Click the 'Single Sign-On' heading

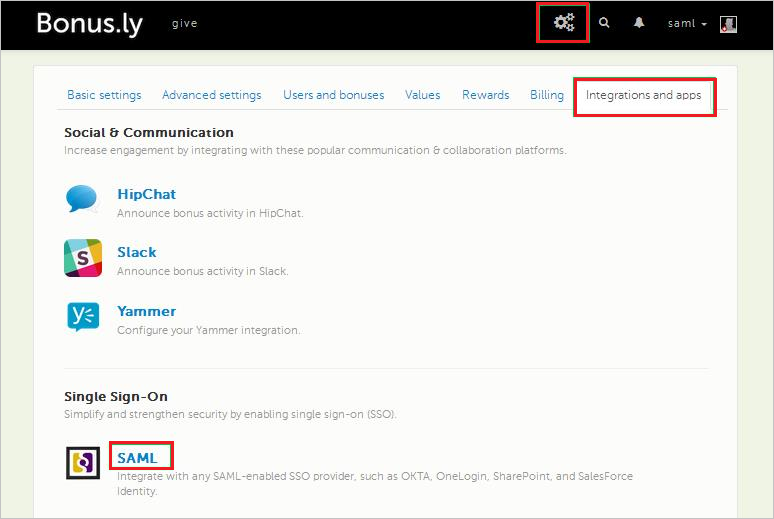[x=116, y=397]
